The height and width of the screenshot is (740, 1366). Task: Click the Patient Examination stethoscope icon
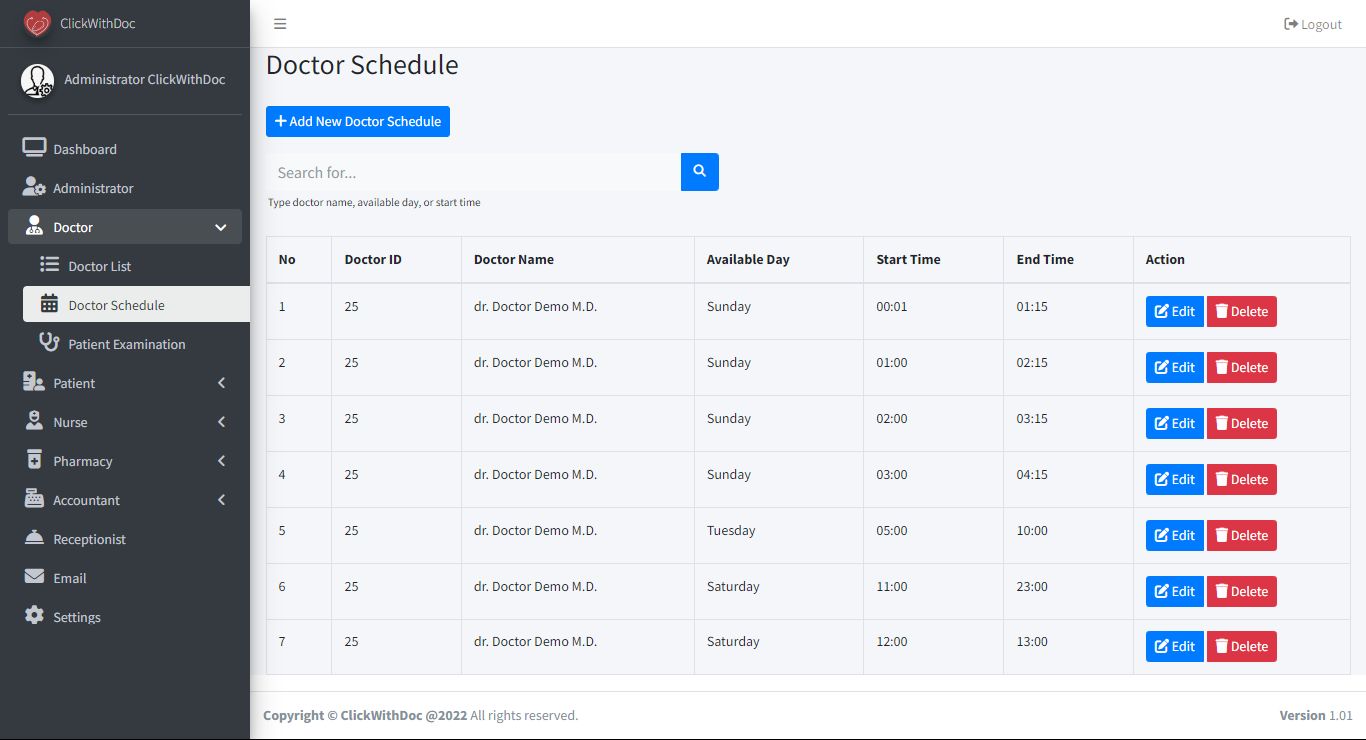click(x=49, y=343)
